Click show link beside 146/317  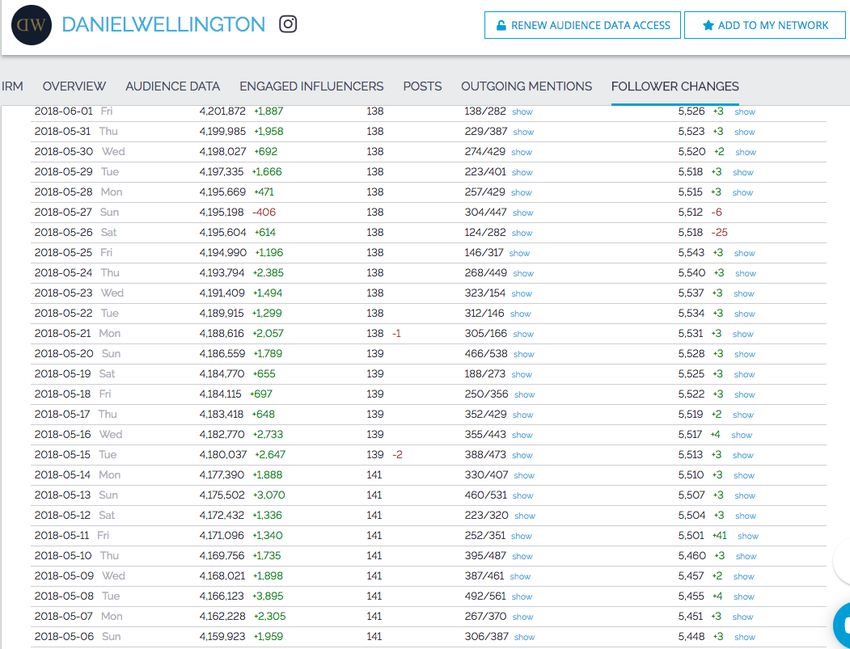tap(519, 253)
